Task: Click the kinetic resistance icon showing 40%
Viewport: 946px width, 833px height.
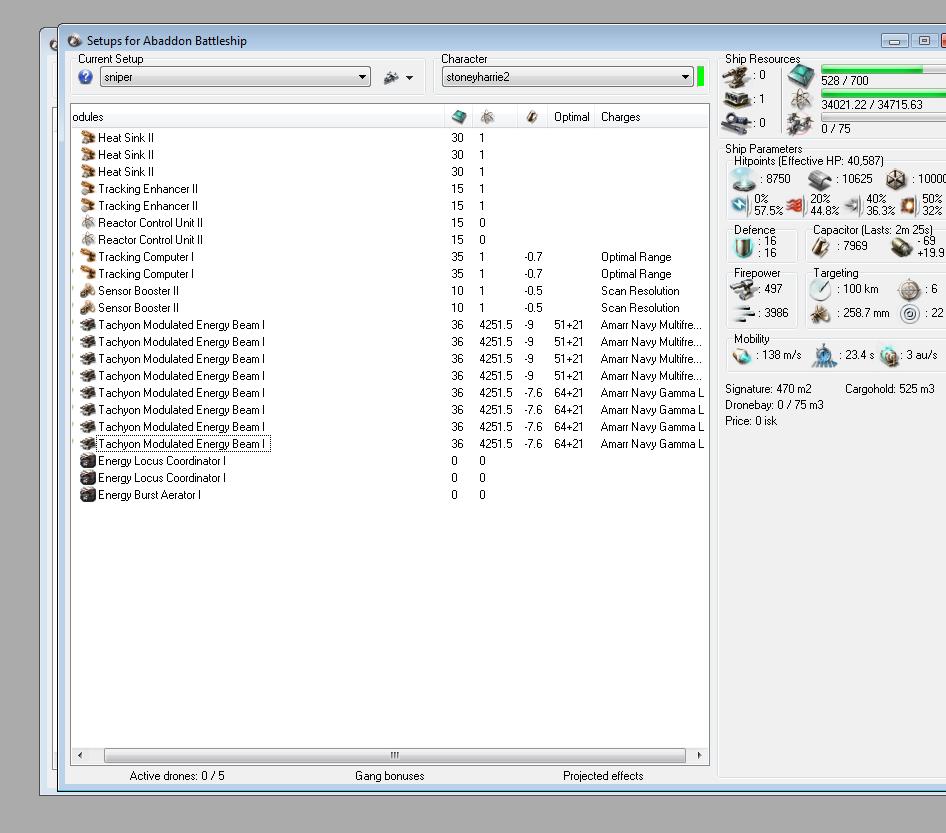Action: pos(852,205)
